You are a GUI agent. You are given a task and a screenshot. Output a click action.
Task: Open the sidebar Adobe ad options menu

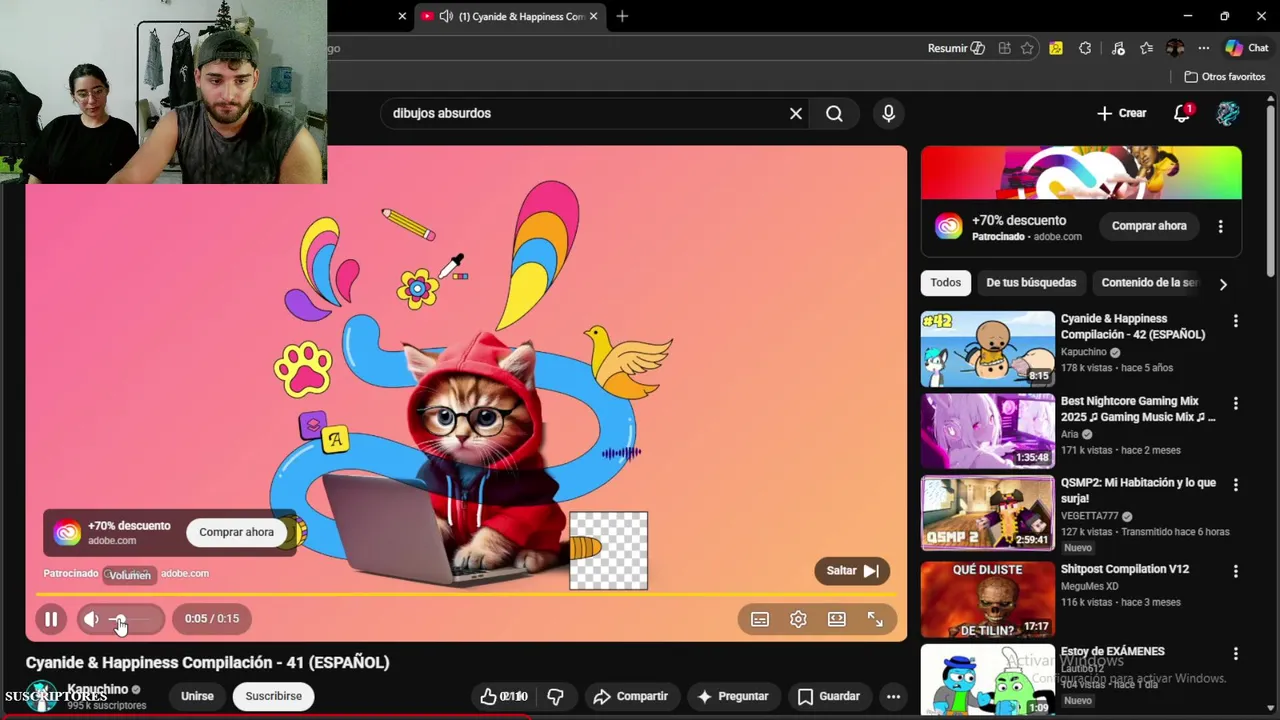pos(1220,227)
